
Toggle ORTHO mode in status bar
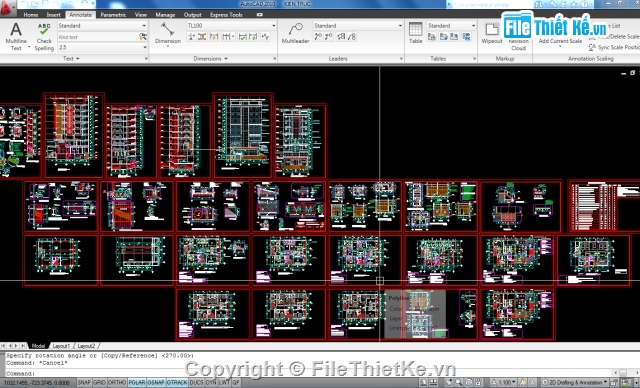[117, 382]
